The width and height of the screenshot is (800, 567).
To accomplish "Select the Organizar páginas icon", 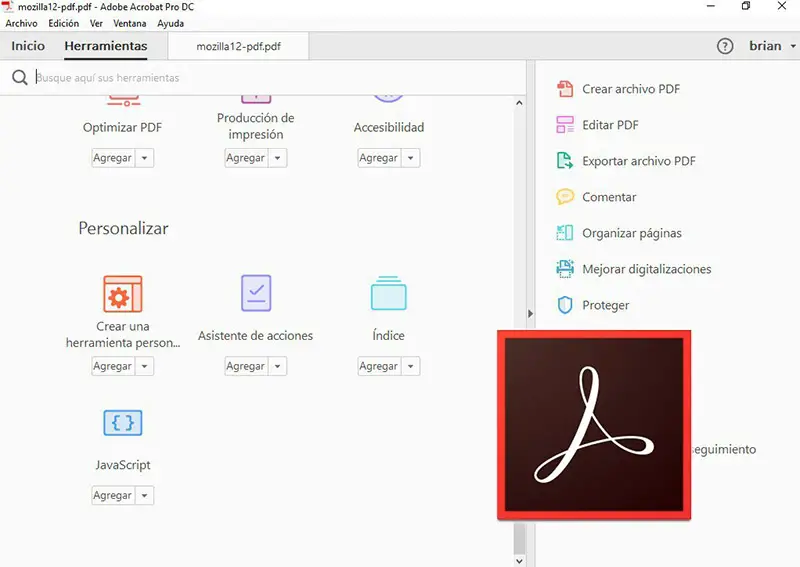I will point(565,233).
